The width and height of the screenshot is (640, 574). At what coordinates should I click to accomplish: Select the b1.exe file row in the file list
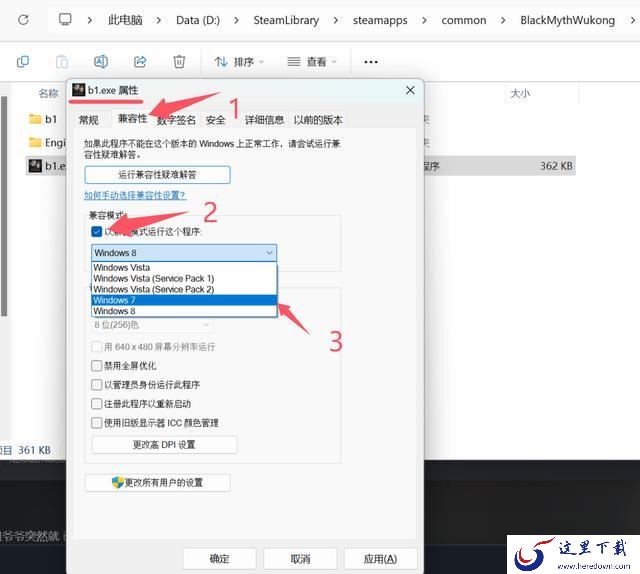(300, 166)
